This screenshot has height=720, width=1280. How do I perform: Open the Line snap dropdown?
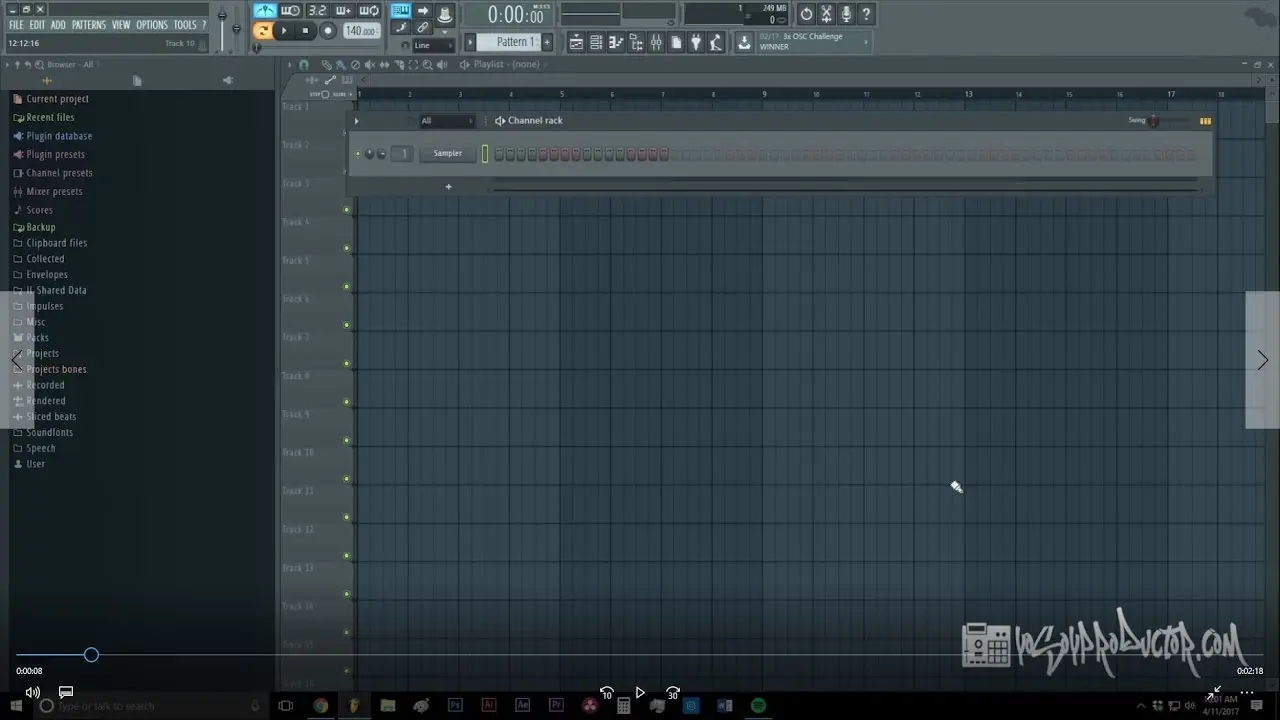432,45
